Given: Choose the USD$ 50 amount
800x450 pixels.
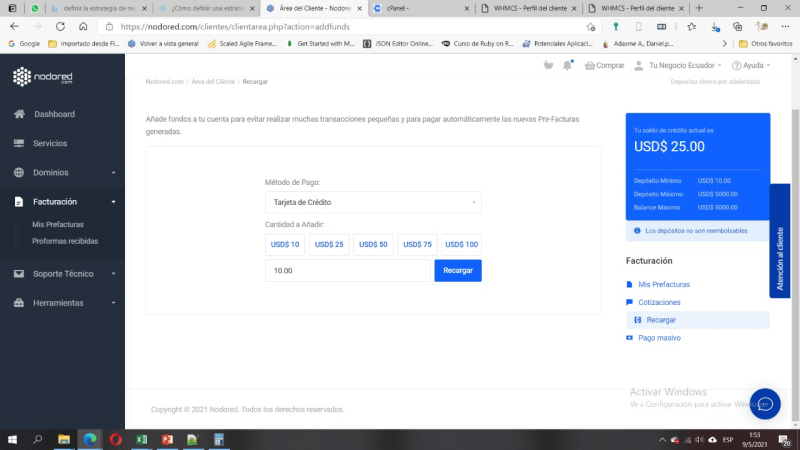Looking at the screenshot, I should pyautogui.click(x=373, y=244).
